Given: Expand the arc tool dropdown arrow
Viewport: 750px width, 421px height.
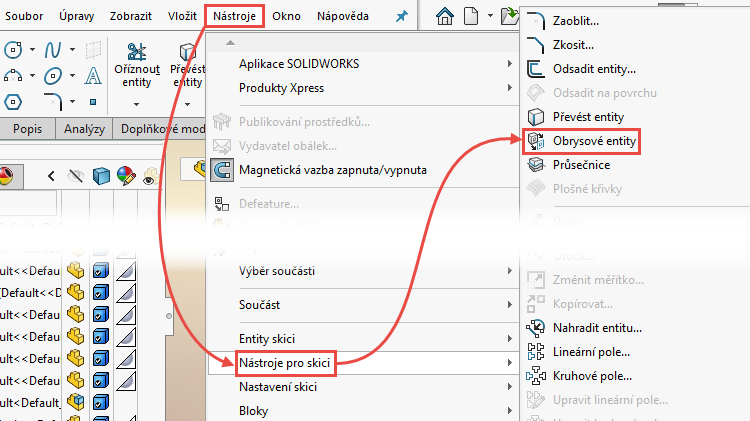Looking at the screenshot, I should pos(32,76).
